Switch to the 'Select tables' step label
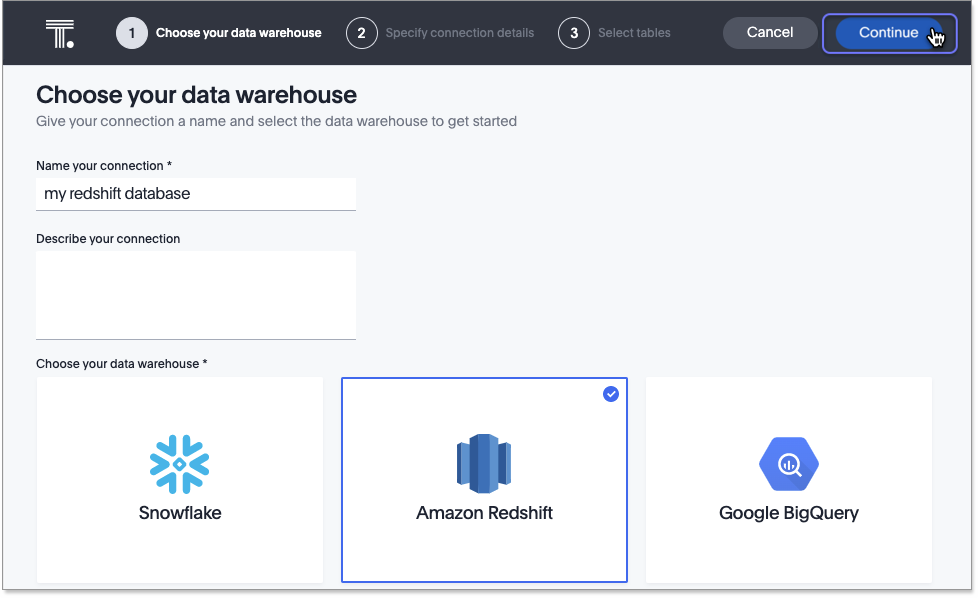This screenshot has width=978, height=598. point(634,33)
